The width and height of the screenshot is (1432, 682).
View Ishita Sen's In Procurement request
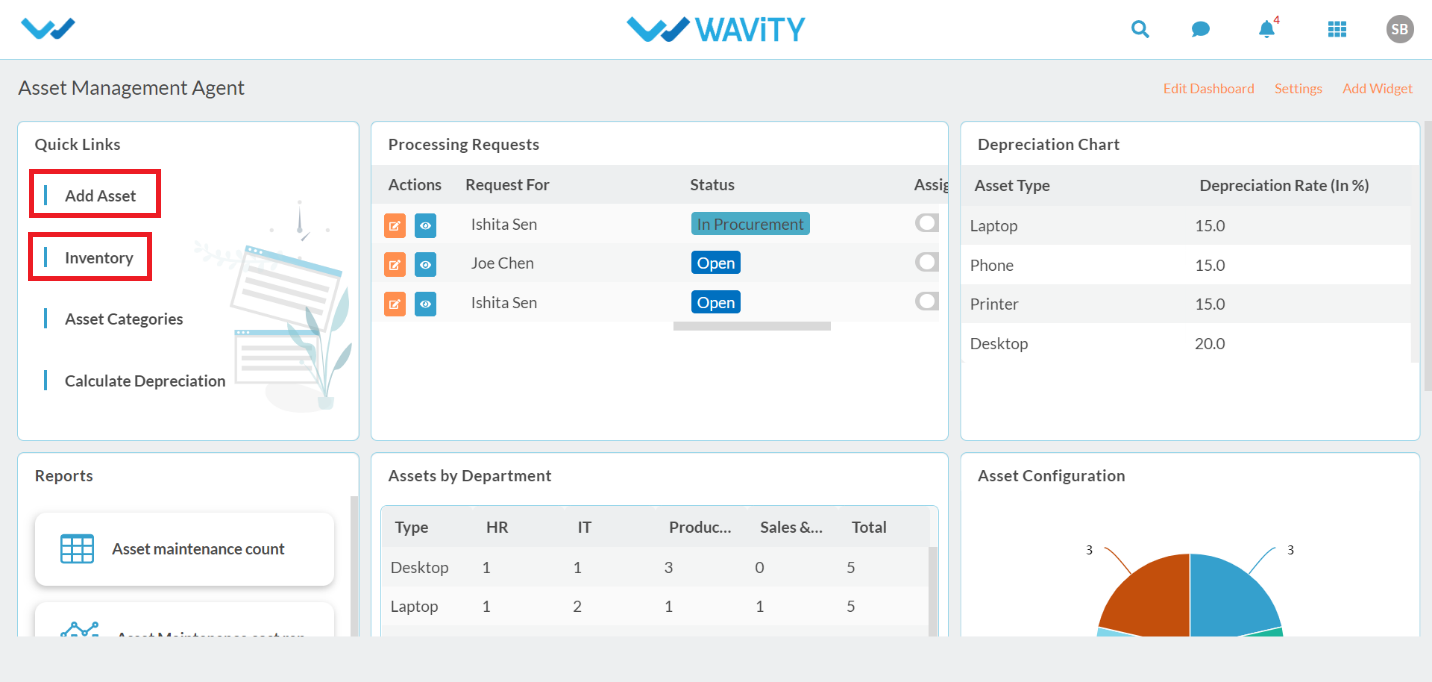point(426,225)
